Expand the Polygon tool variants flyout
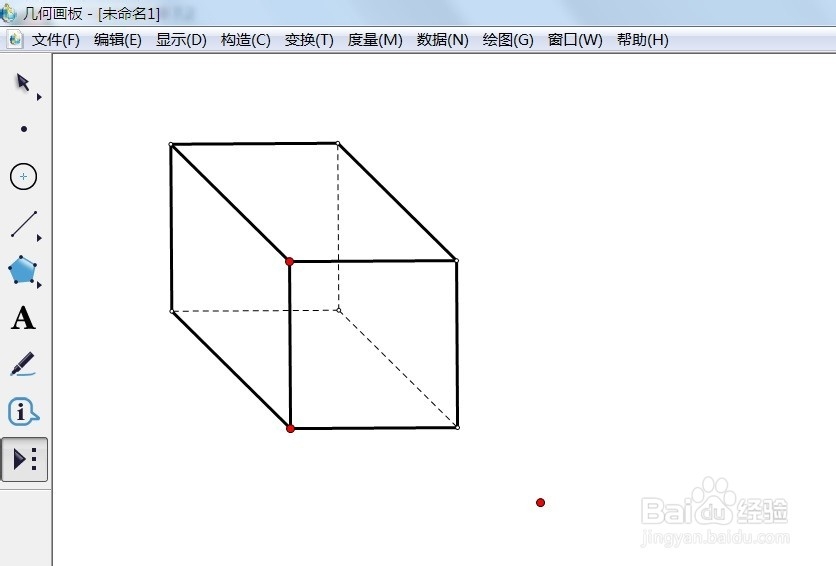 [39, 285]
